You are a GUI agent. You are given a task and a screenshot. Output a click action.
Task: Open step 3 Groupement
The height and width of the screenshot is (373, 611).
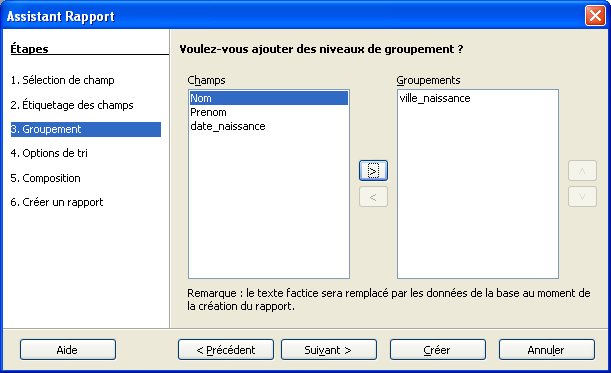[x=85, y=129]
